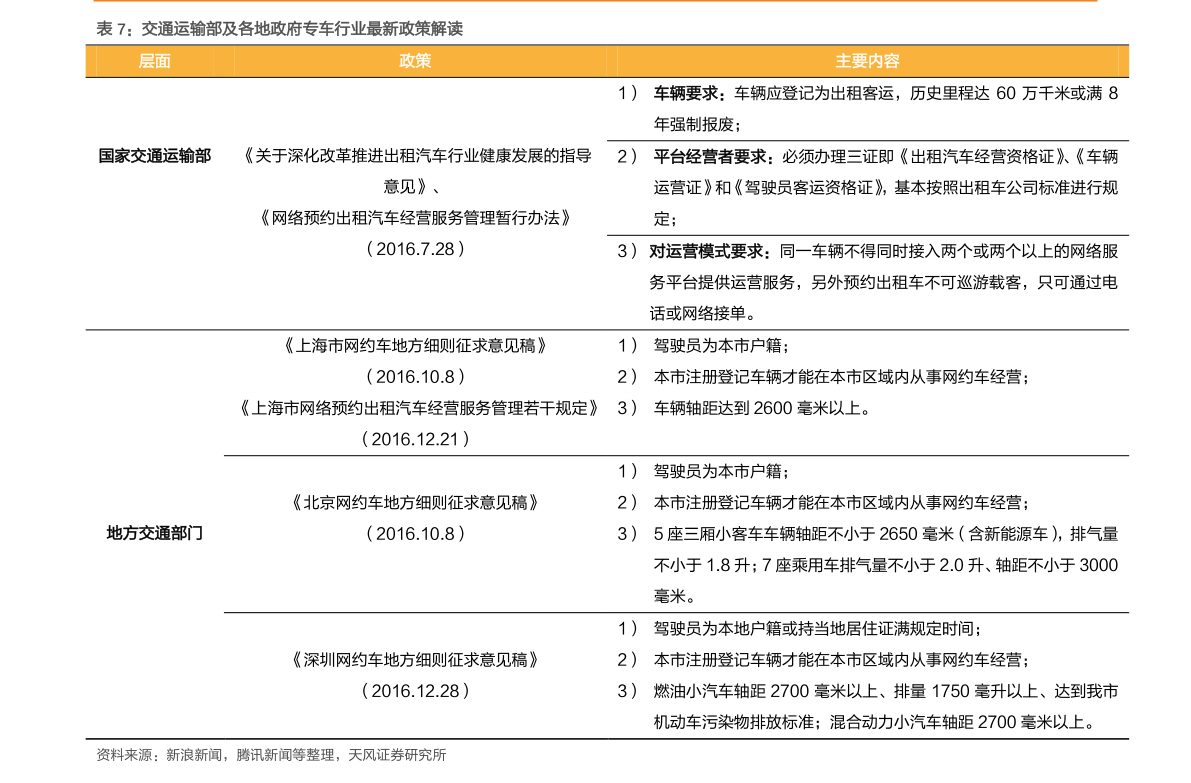Click the bold 平台经营者要求 heading

point(712,157)
